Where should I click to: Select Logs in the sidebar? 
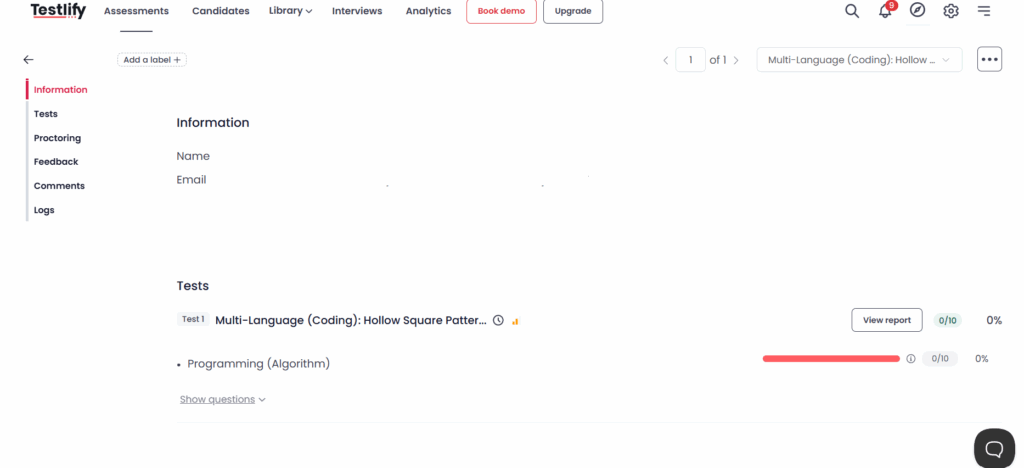(44, 210)
